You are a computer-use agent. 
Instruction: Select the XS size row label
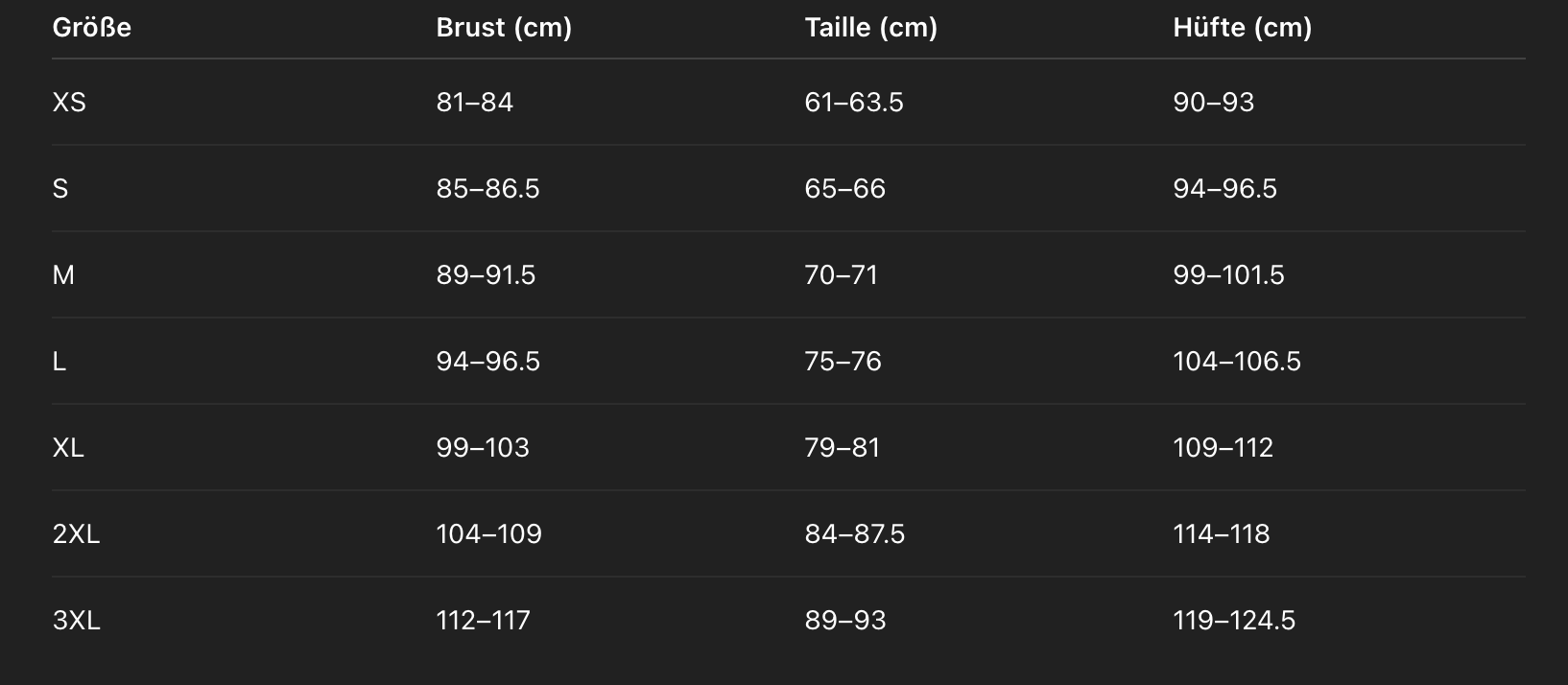tap(69, 103)
